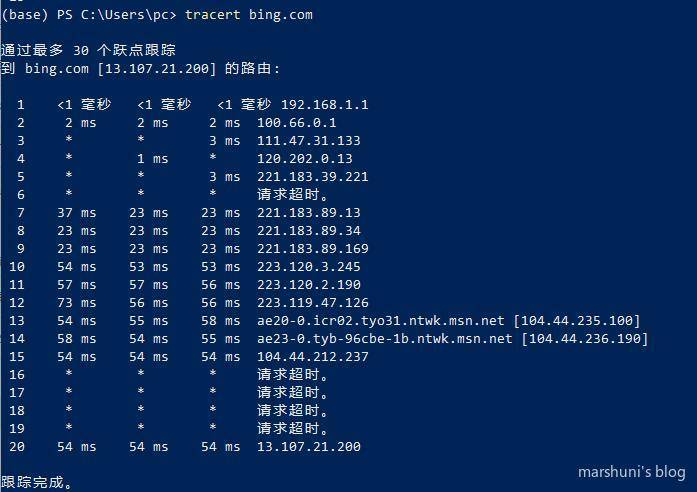Click the 请求超时 text on hop 6
This screenshot has width=697, height=492.
pyautogui.click(x=292, y=195)
